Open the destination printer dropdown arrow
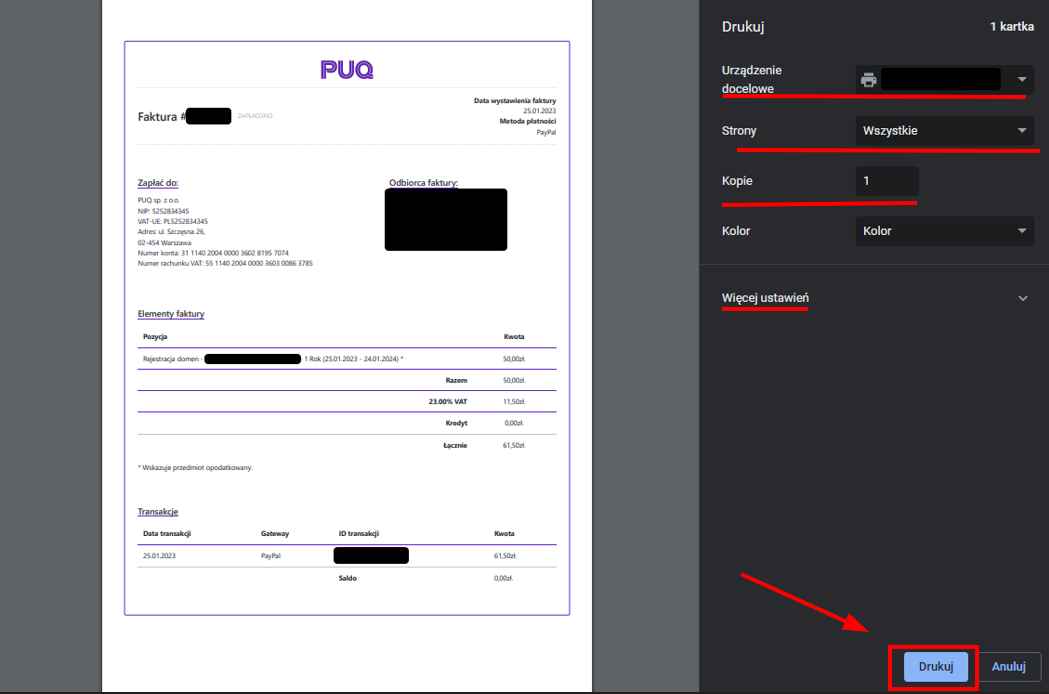This screenshot has height=694, width=1049. pos(1022,80)
